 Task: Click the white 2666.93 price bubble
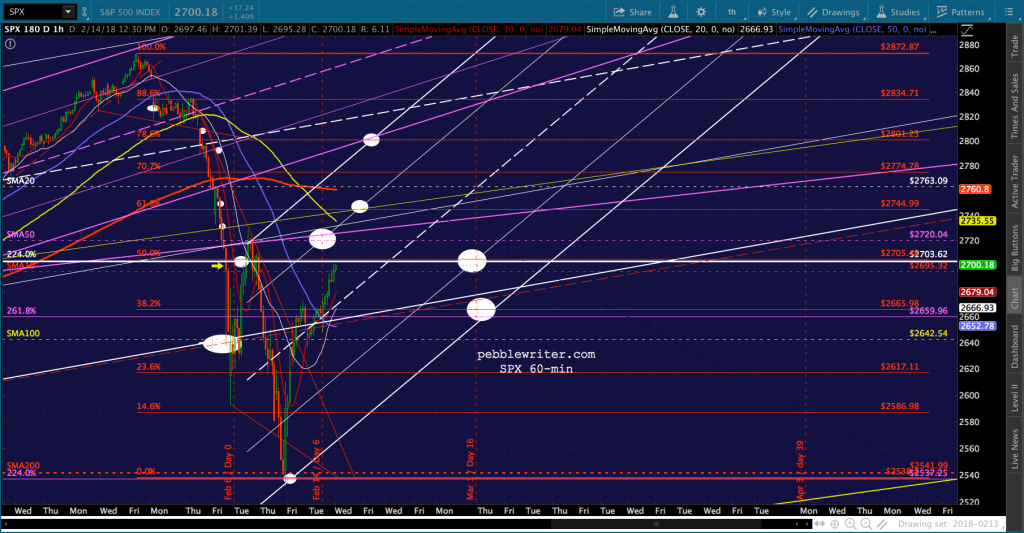977,308
